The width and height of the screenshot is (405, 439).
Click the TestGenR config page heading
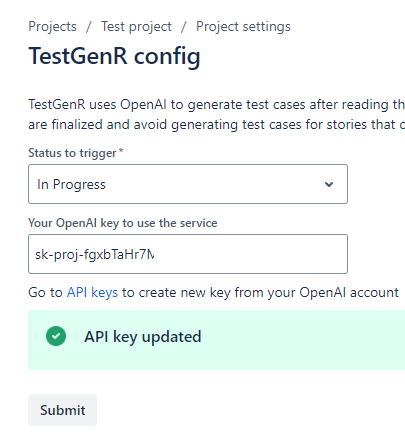(x=114, y=56)
